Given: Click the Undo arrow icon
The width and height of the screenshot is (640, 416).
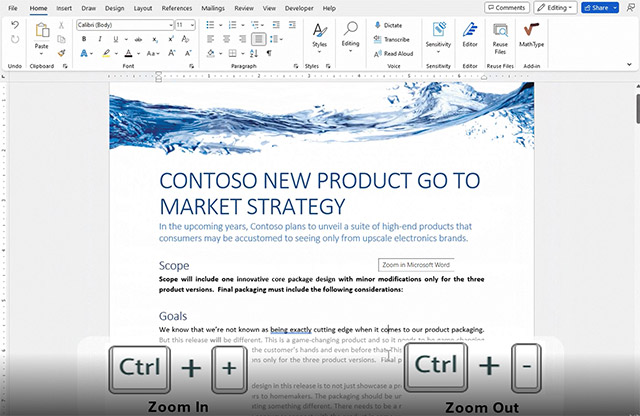Looking at the screenshot, I should pos(15,25).
